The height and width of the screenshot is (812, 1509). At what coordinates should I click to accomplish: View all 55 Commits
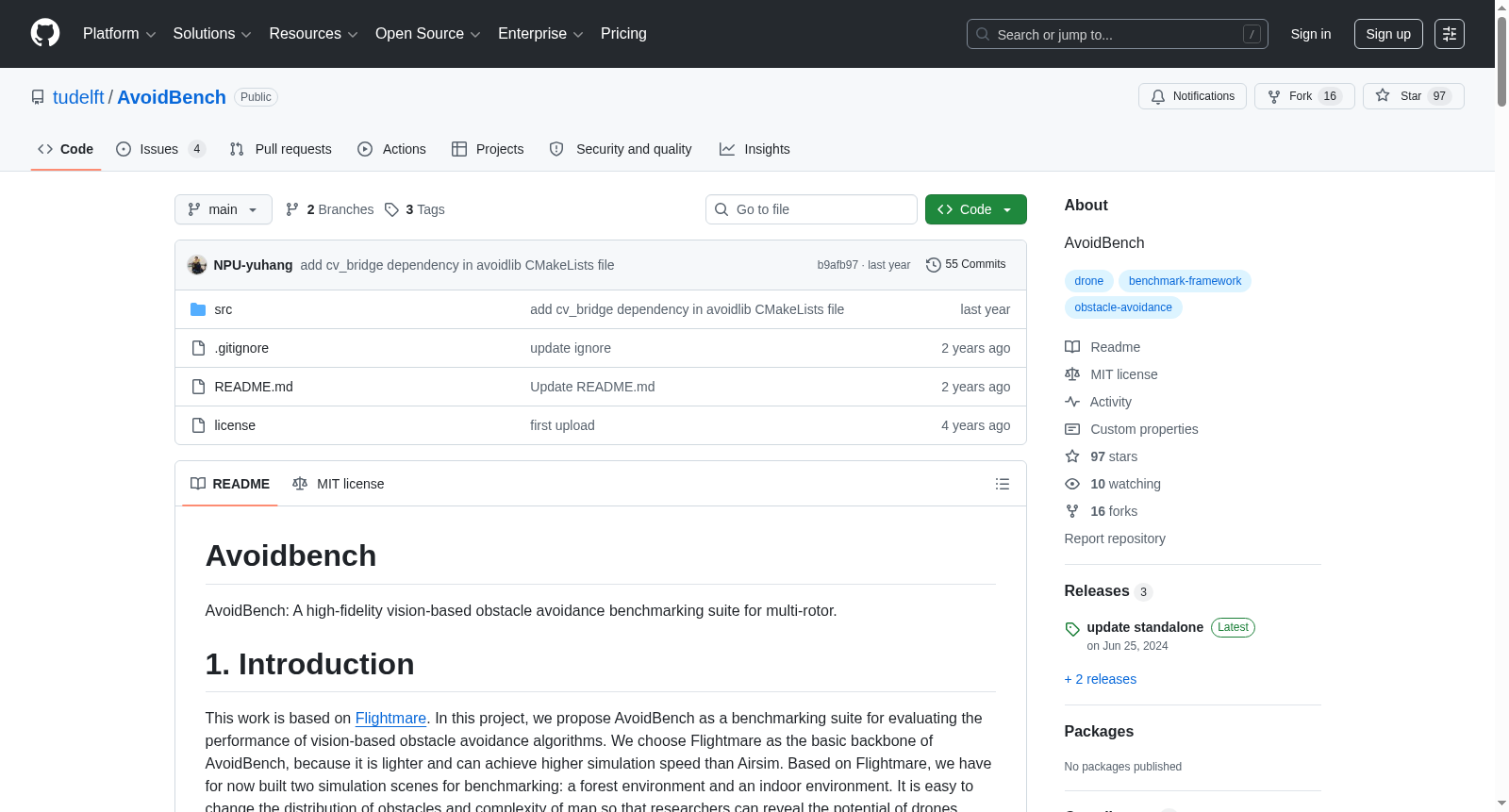(x=966, y=265)
